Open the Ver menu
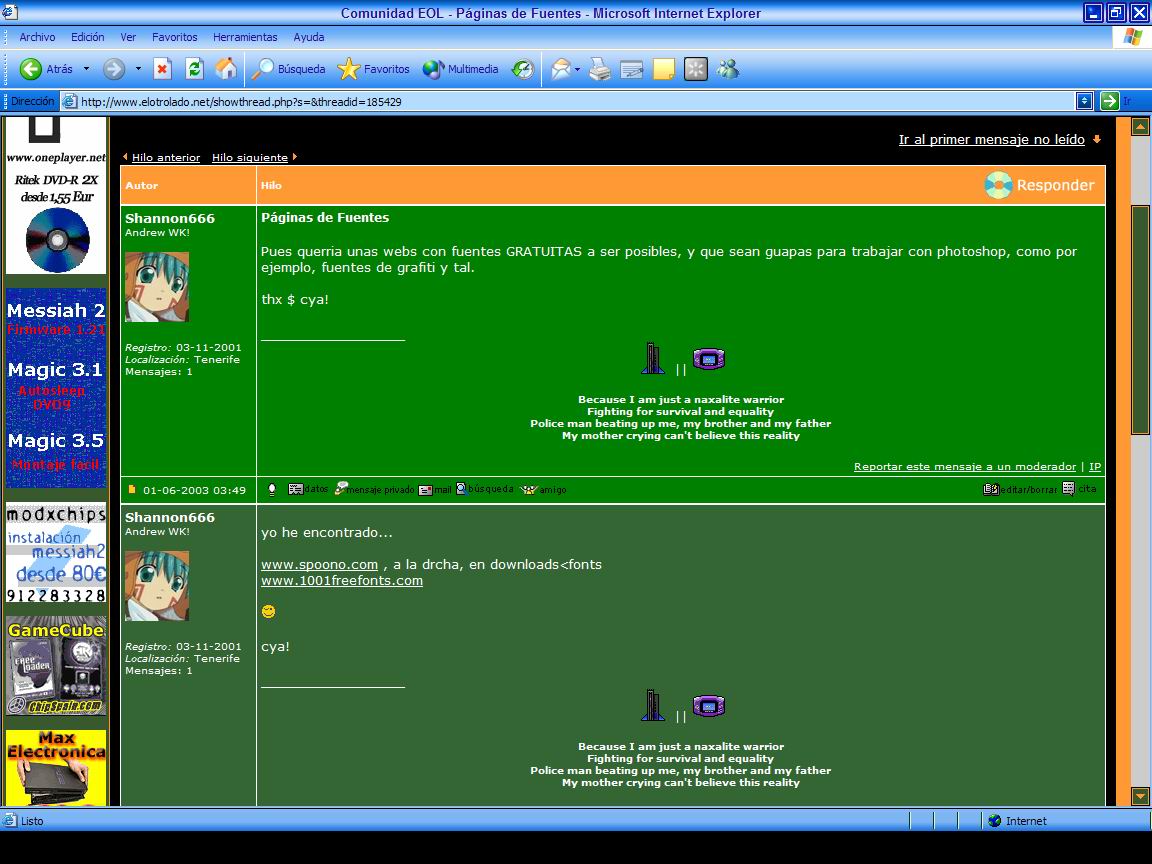This screenshot has width=1152, height=864. pos(128,37)
